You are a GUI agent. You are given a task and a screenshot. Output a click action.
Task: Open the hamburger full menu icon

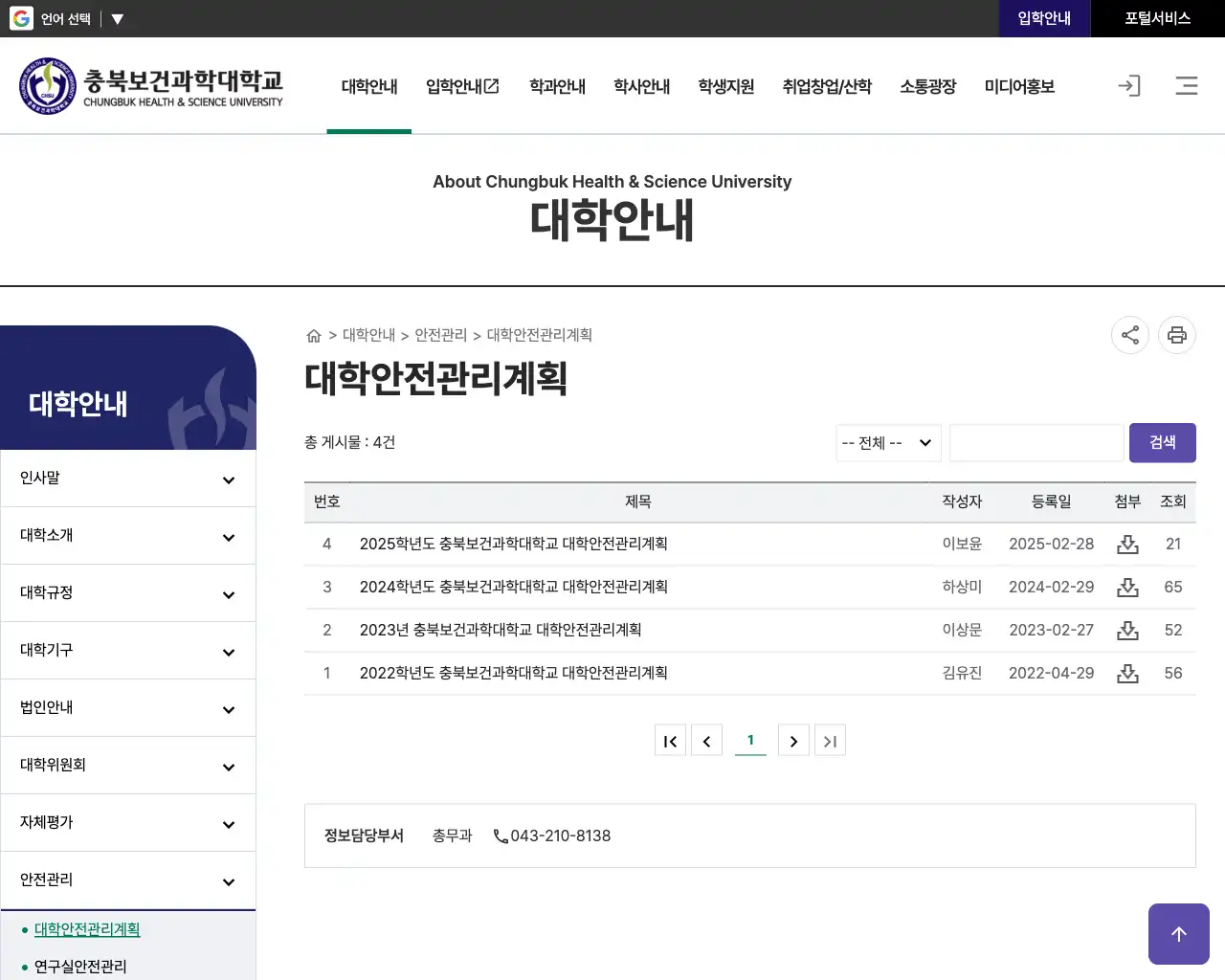click(x=1187, y=86)
